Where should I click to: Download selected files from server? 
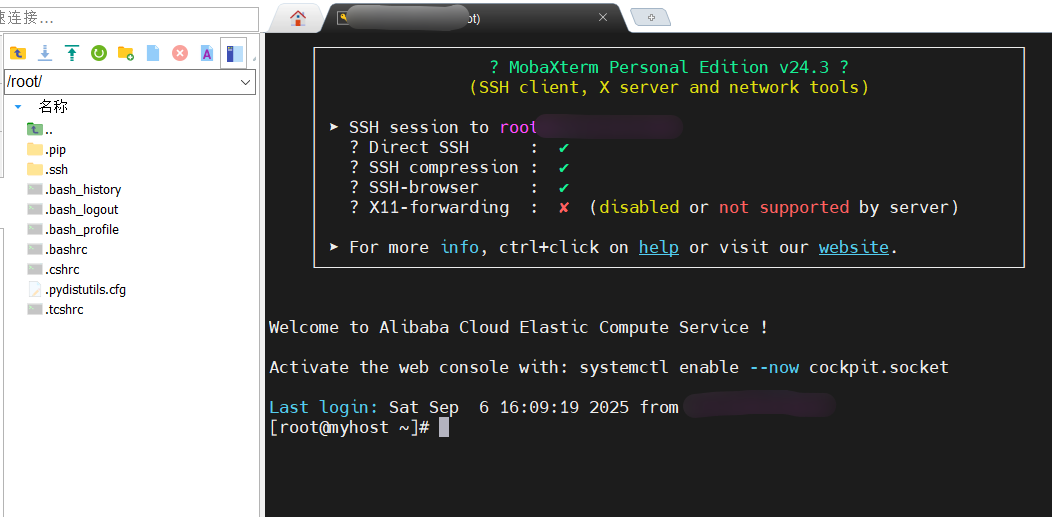45,53
